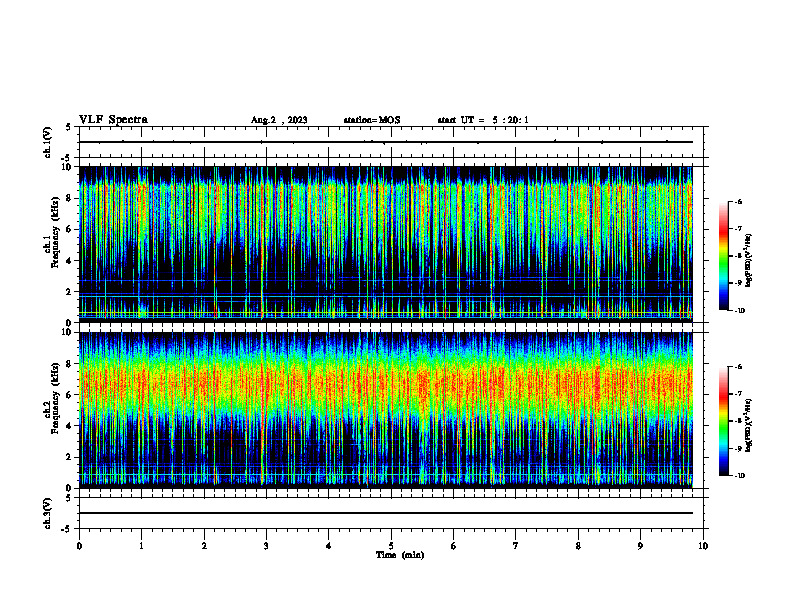Click the ch.3 waveform trace panel

[x=391, y=513]
